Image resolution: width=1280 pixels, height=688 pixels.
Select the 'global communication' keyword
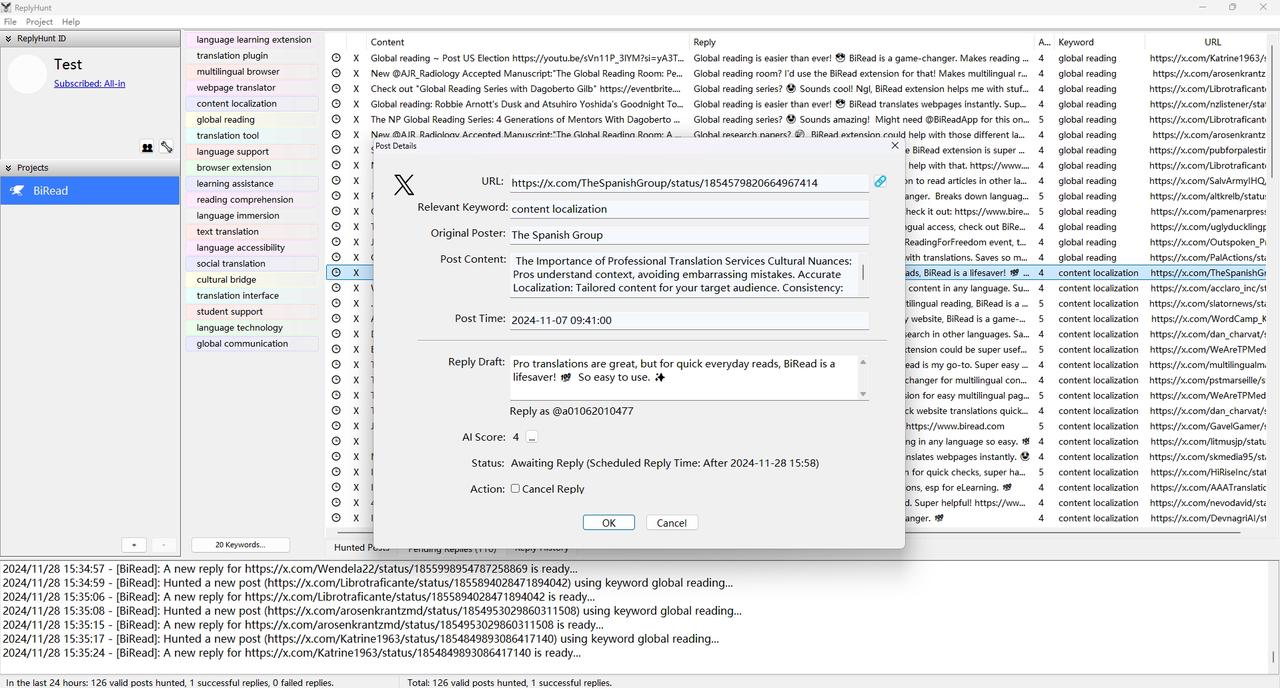[252, 344]
